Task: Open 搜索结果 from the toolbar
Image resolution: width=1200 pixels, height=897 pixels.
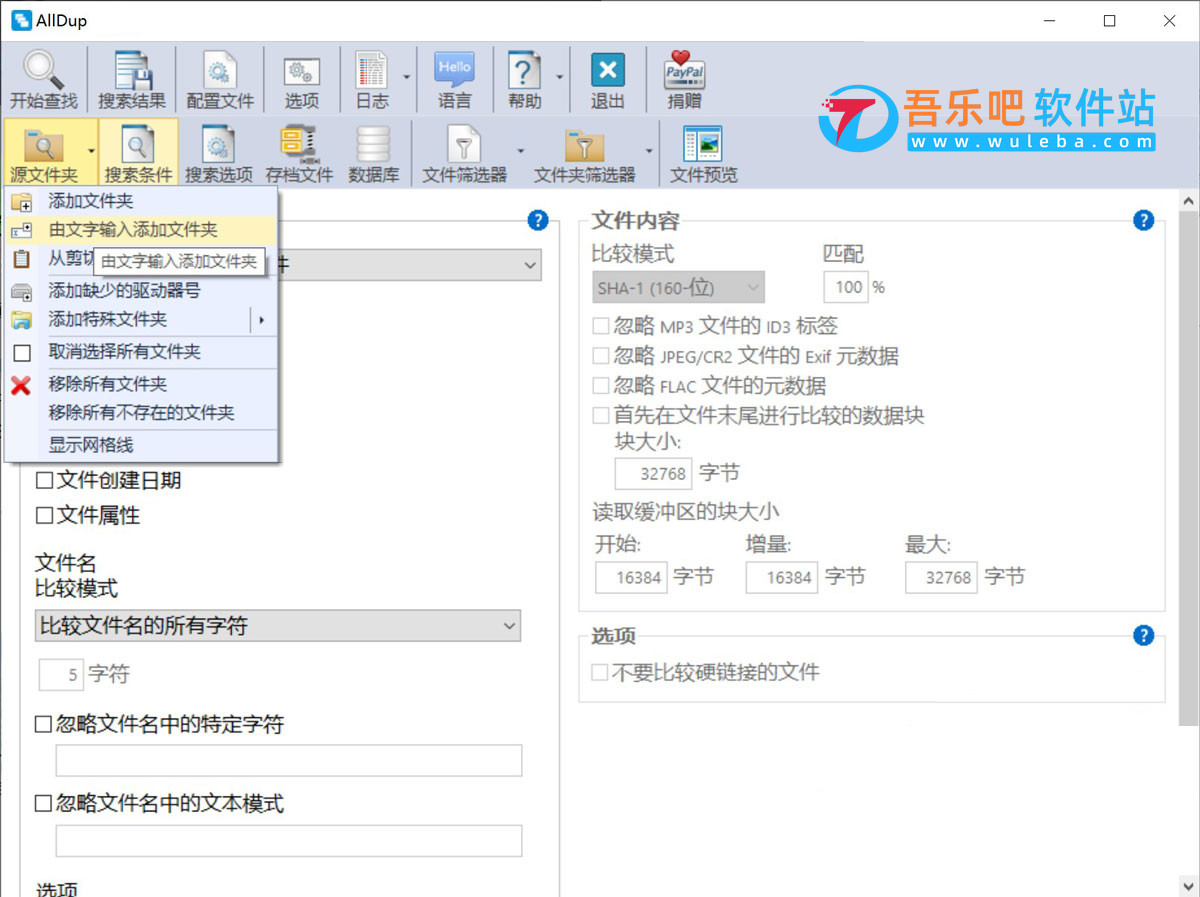Action: tap(132, 72)
